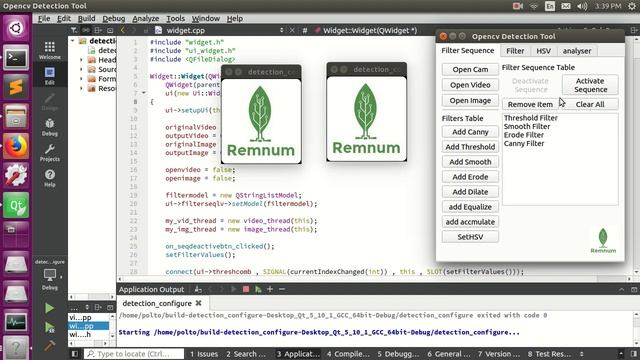Open the Build menu
Viewport: 640px width, 360px height.
87,18
